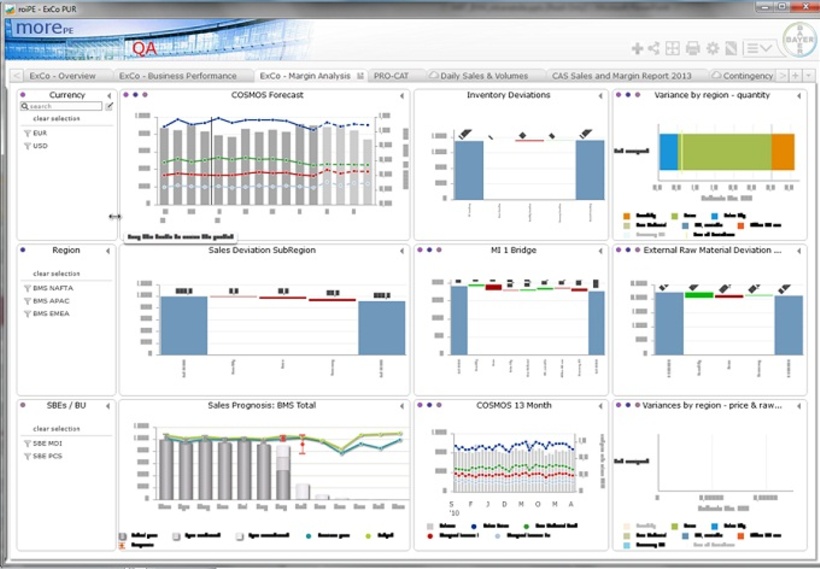Click the roiPE app icon in title bar
Image resolution: width=820 pixels, height=569 pixels.
coord(9,9)
